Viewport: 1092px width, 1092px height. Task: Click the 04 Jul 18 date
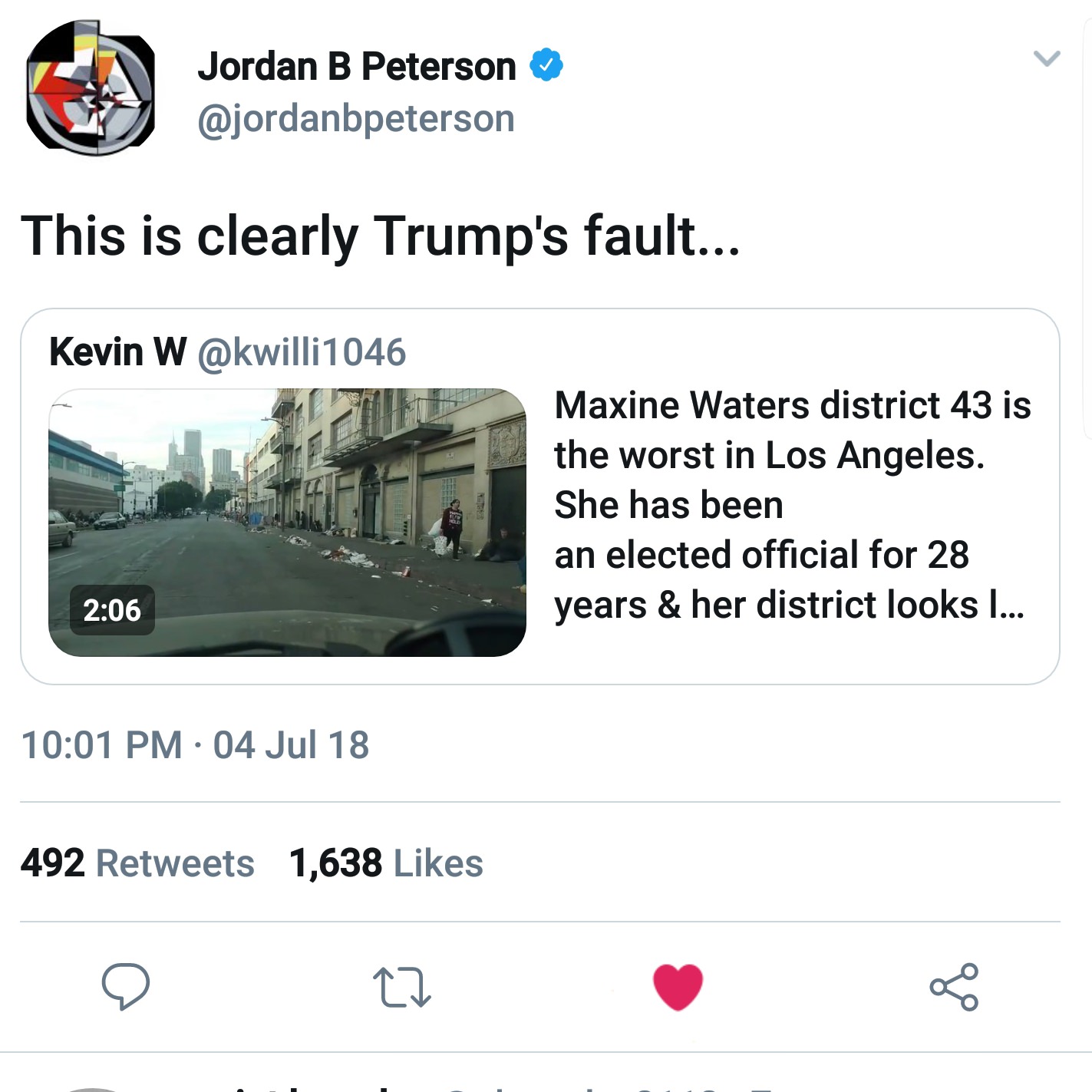[x=291, y=745]
